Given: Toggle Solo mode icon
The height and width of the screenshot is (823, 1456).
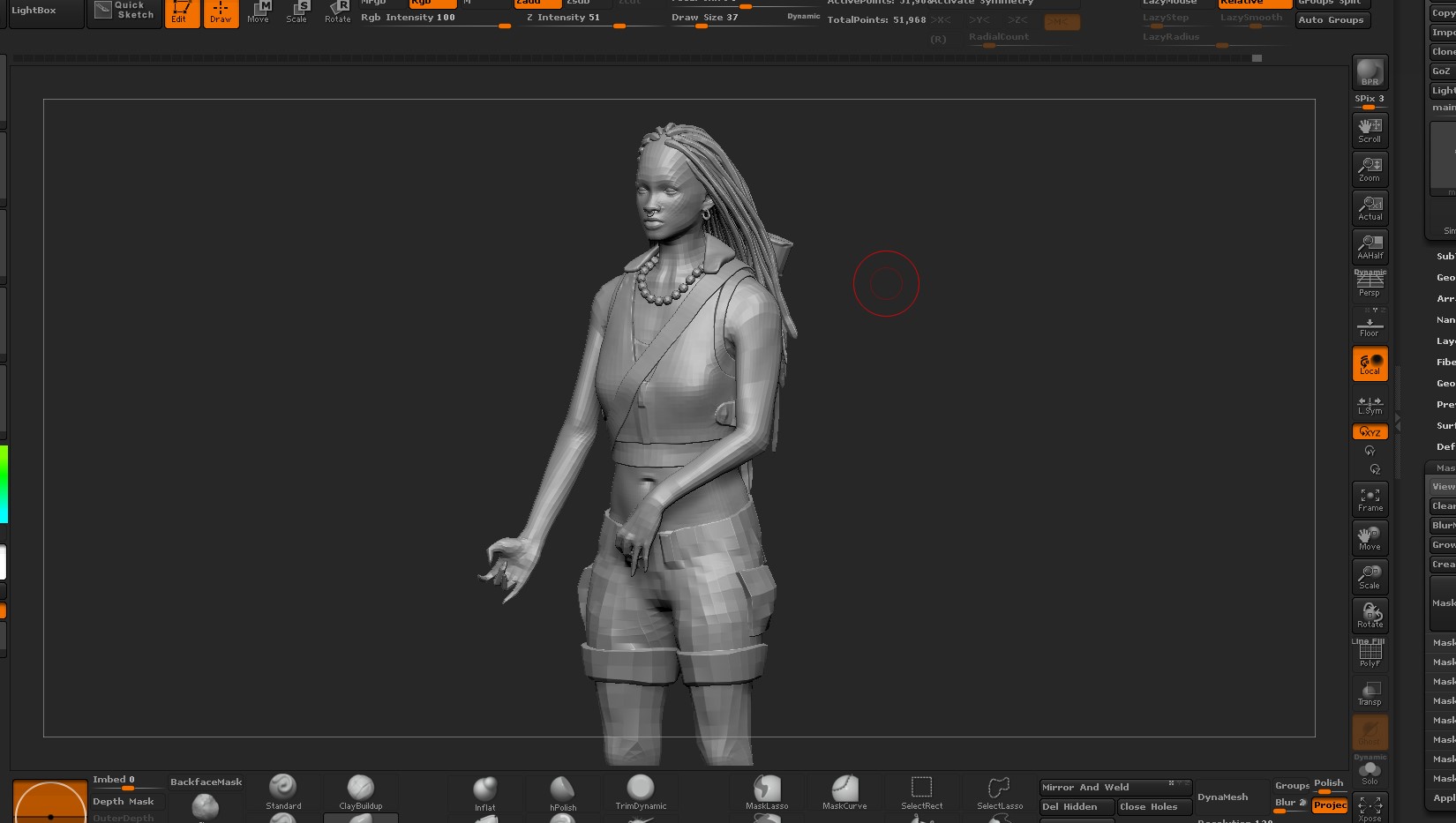Looking at the screenshot, I should pos(1370,773).
